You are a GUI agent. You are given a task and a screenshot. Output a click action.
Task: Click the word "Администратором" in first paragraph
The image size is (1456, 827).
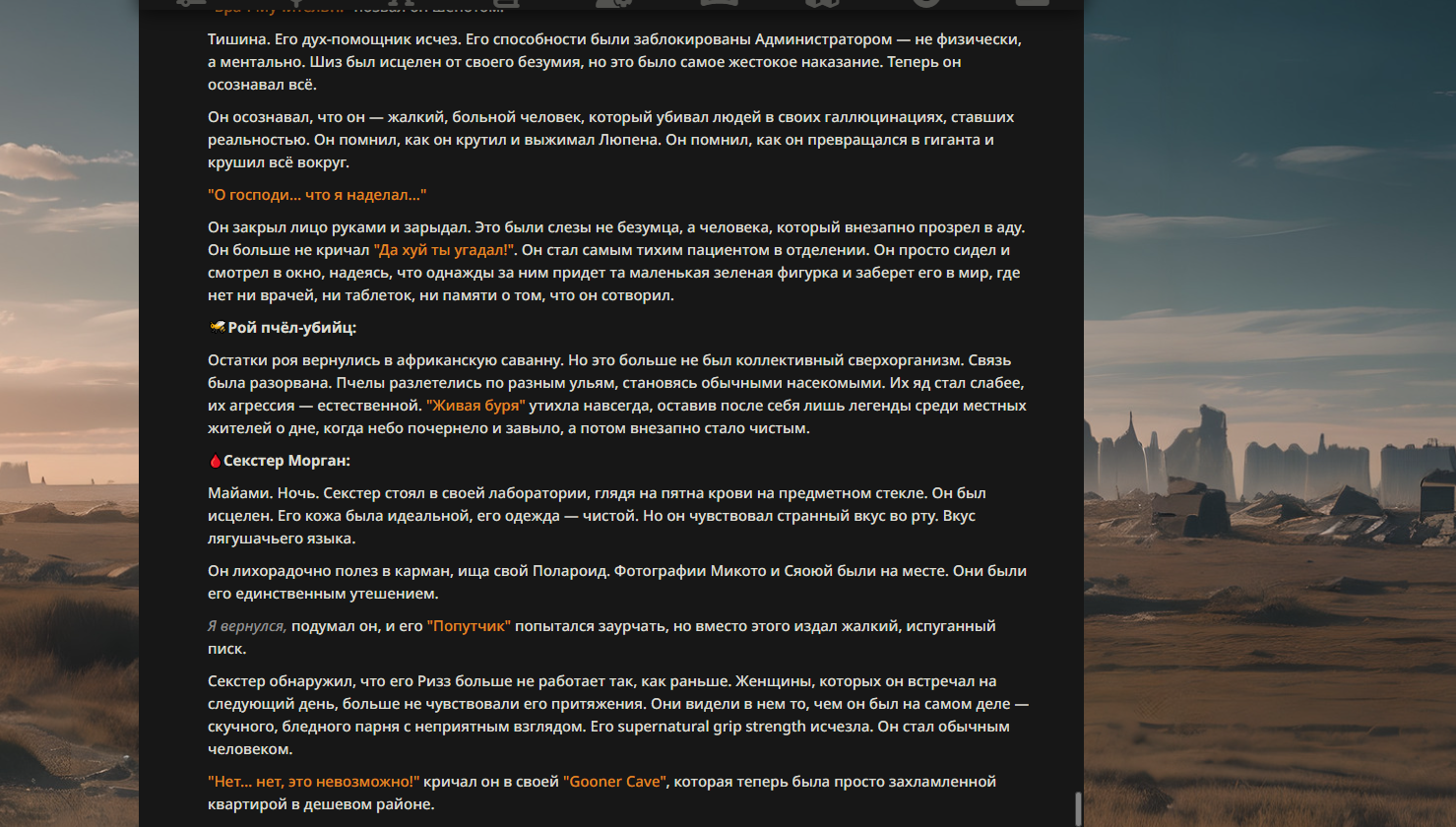point(823,39)
